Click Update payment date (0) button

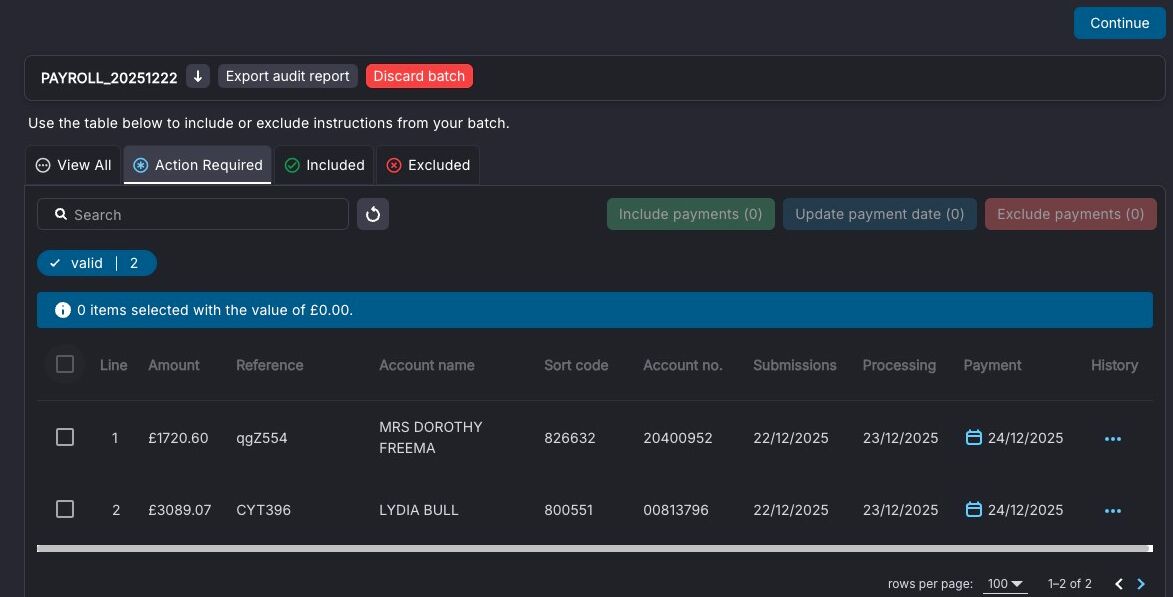coord(880,214)
